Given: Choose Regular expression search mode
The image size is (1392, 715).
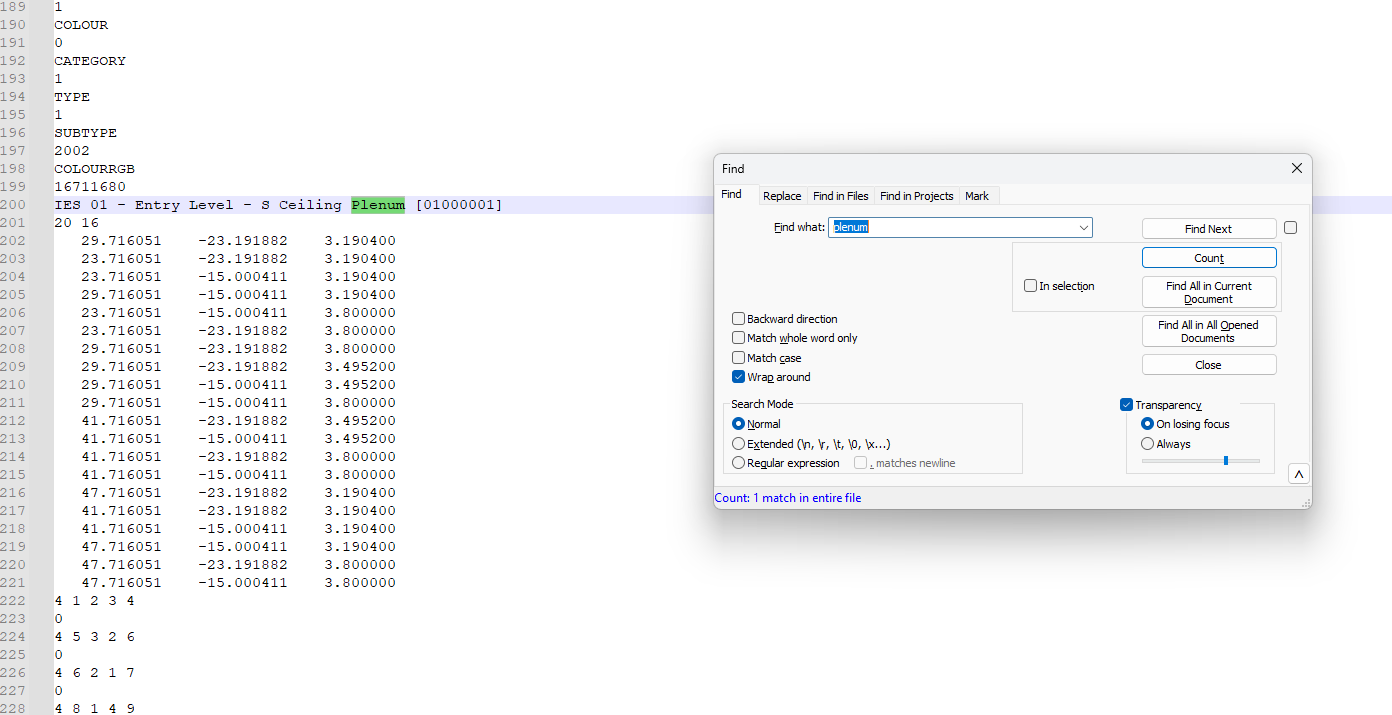Looking at the screenshot, I should tap(739, 463).
